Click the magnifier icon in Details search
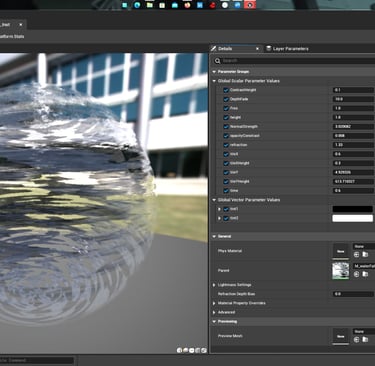 click(x=218, y=61)
